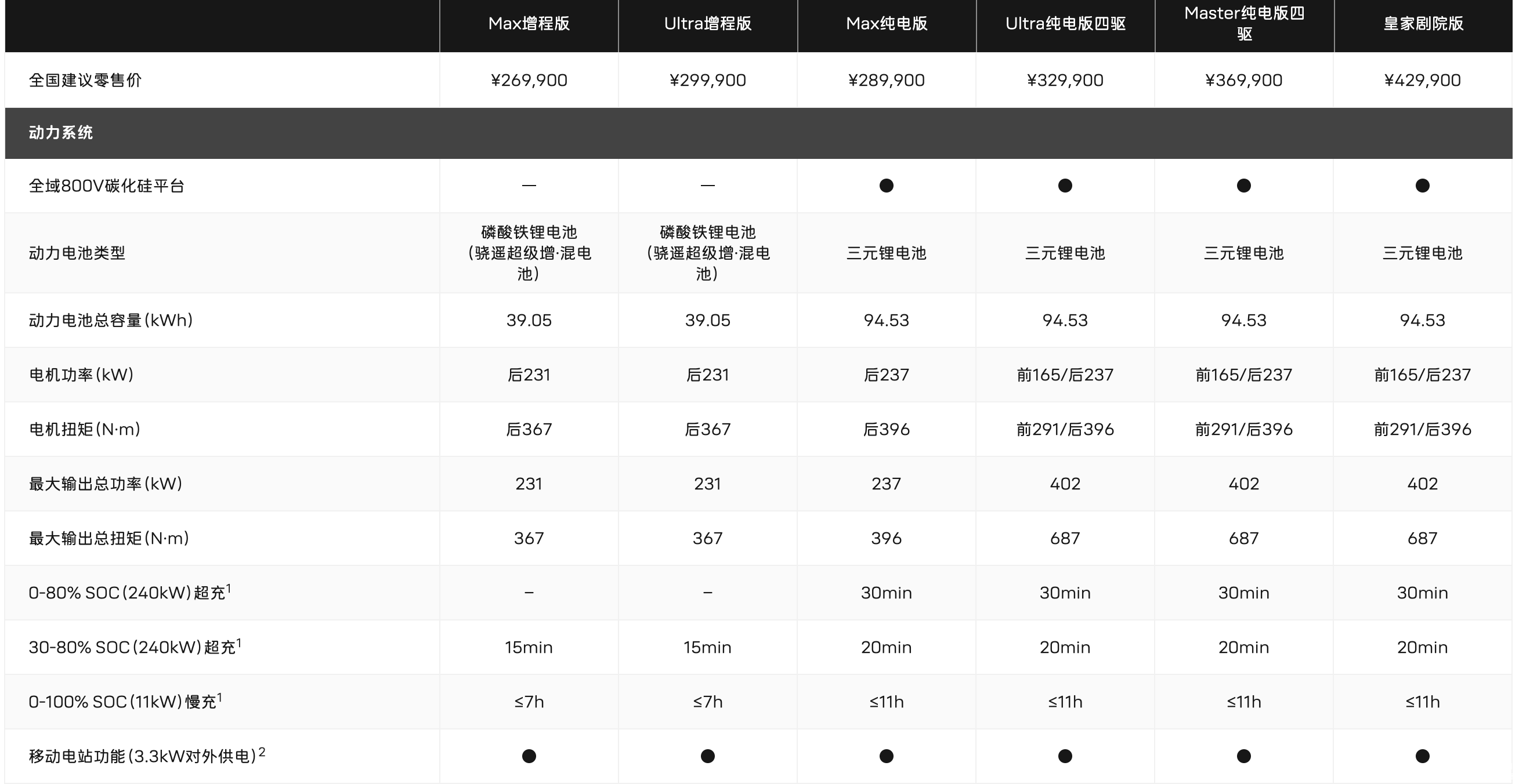
Task: Click the Master纯电版四驱 column header
Action: coord(1243,24)
